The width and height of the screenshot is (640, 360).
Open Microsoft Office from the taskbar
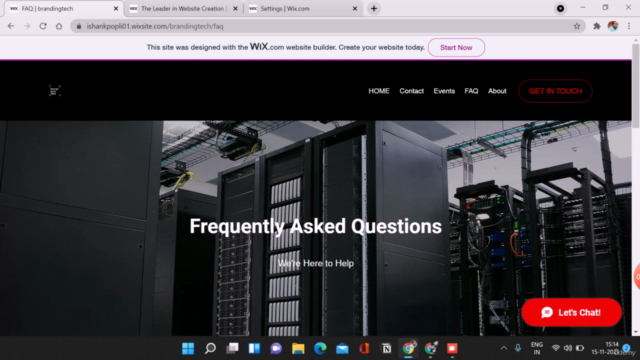[x=364, y=348]
